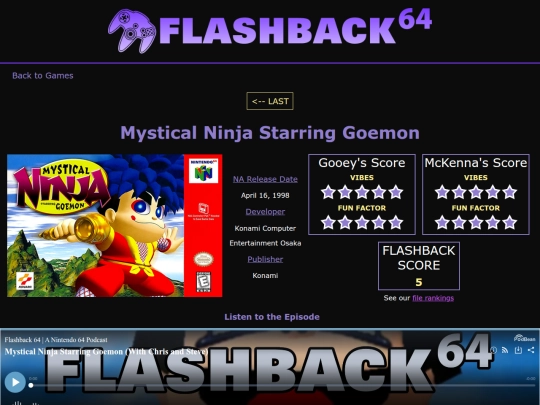Go back to Games list
This screenshot has width=540, height=405.
[x=43, y=76]
